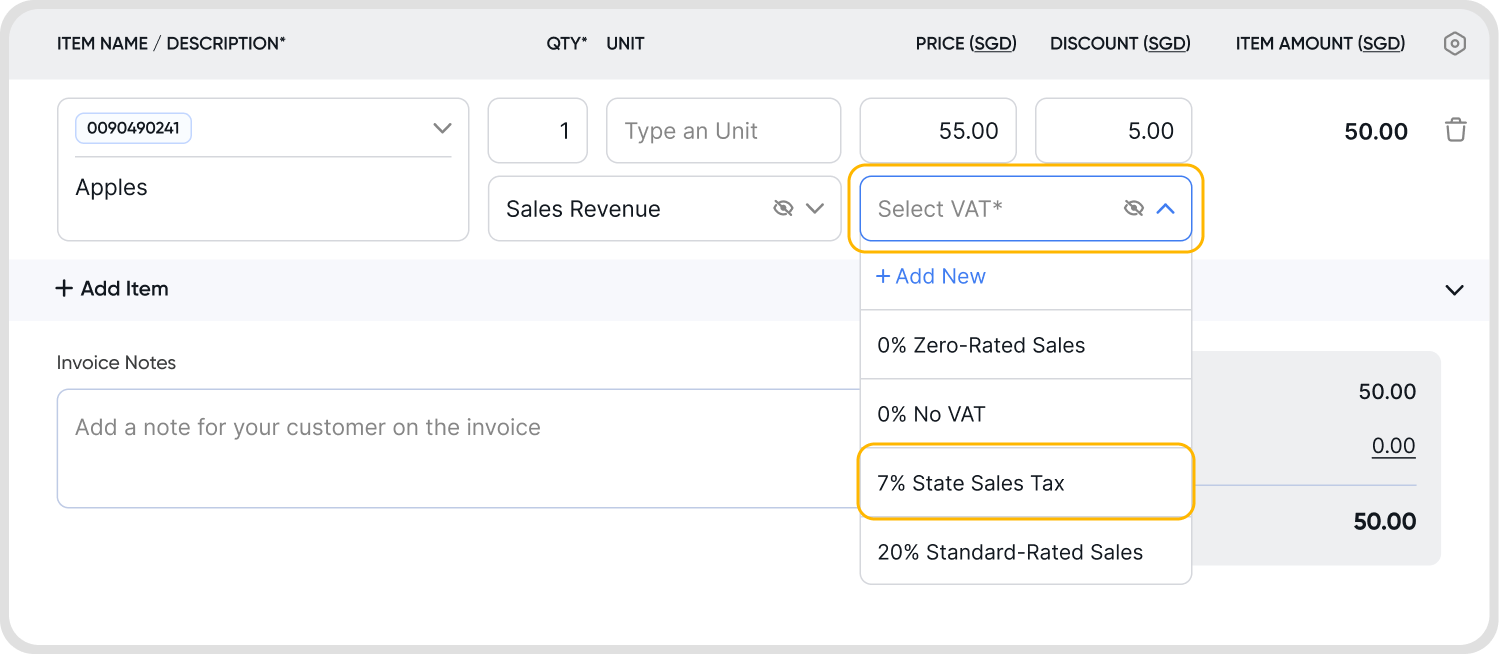Pick the 7% State Sales Tax option
Screen dimensions: 1499x654
pyautogui.click(x=971, y=483)
